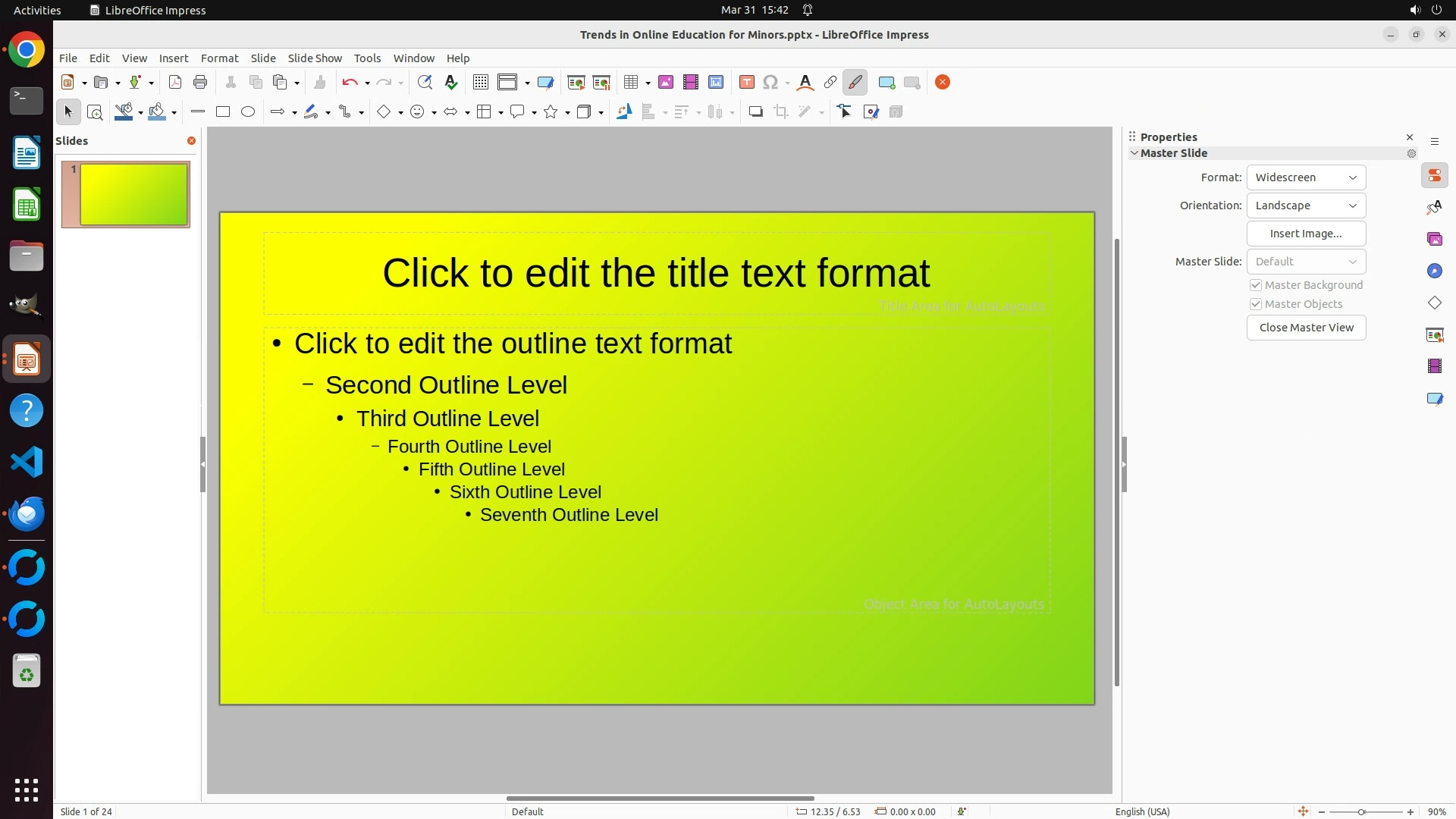Click the Export as PDF icon
This screenshot has height=819, width=1456.
click(x=175, y=83)
